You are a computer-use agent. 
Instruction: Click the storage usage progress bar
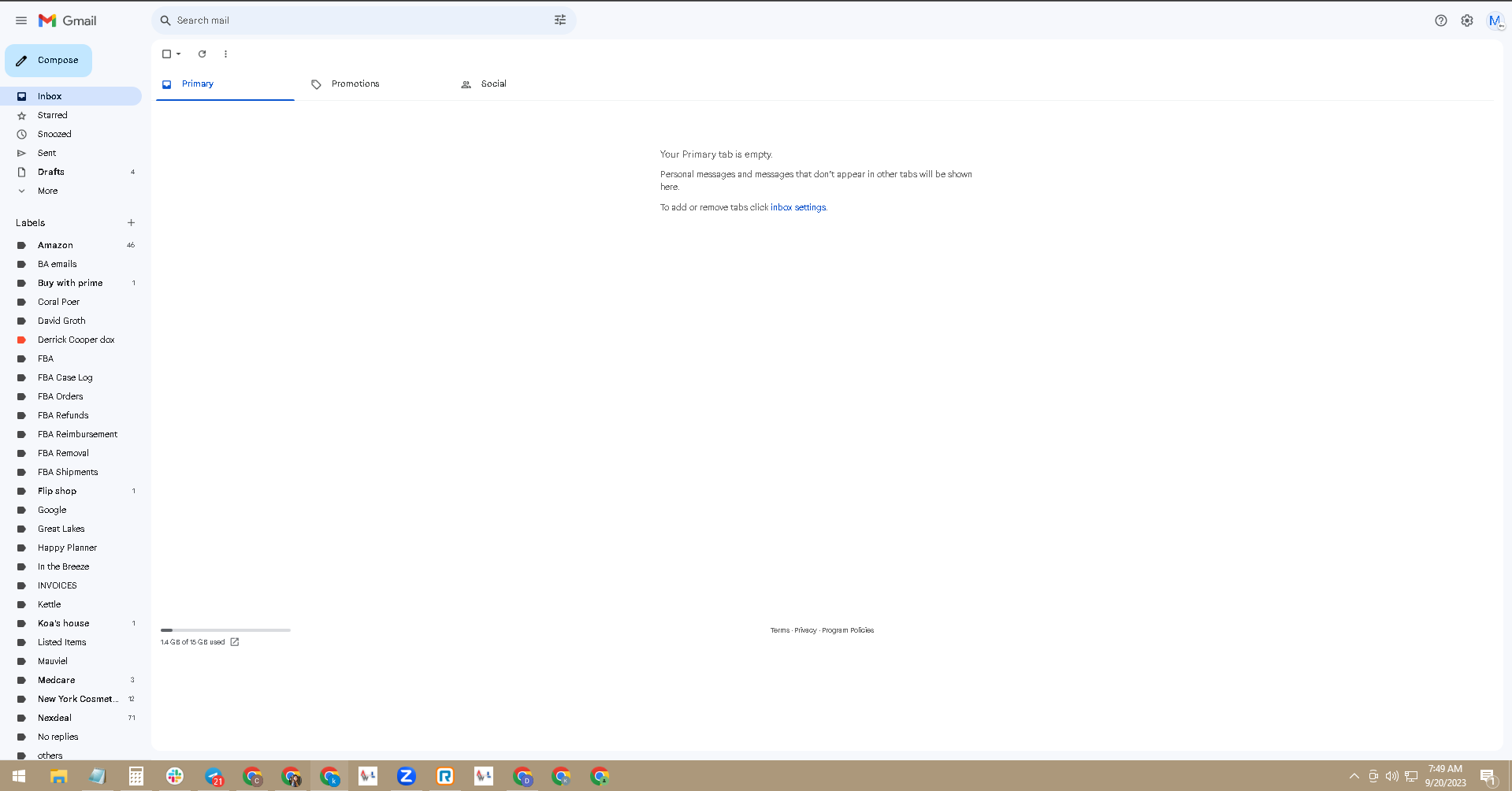(225, 630)
